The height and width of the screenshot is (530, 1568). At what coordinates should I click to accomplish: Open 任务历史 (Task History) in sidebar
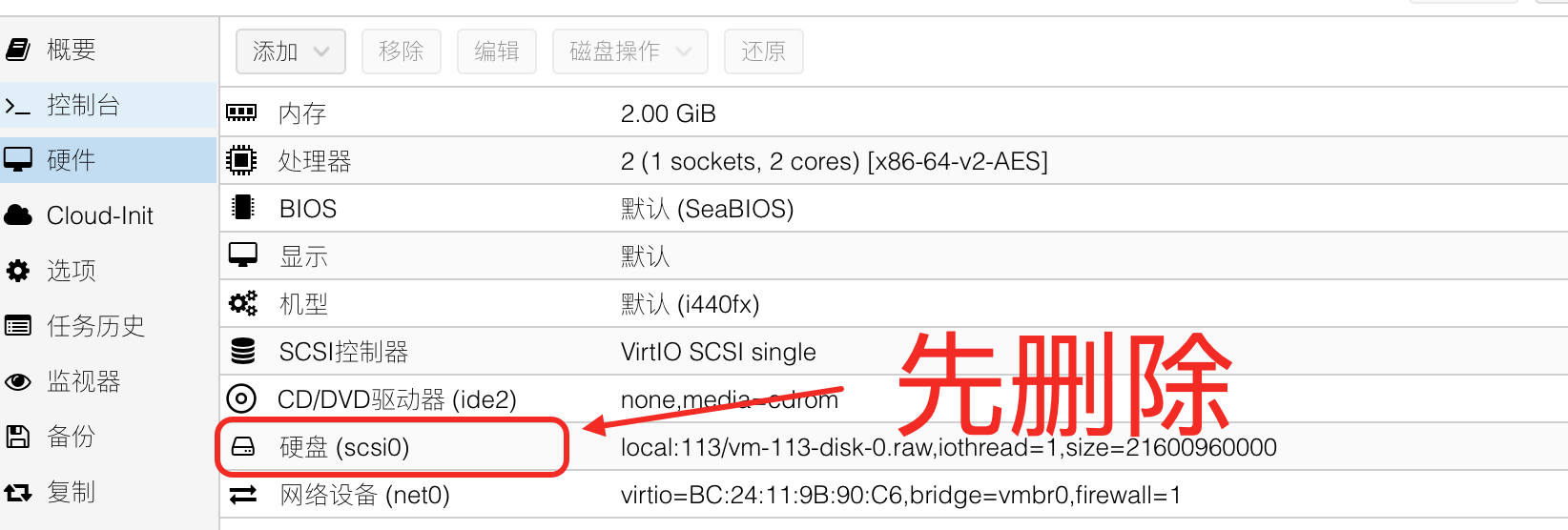click(95, 326)
